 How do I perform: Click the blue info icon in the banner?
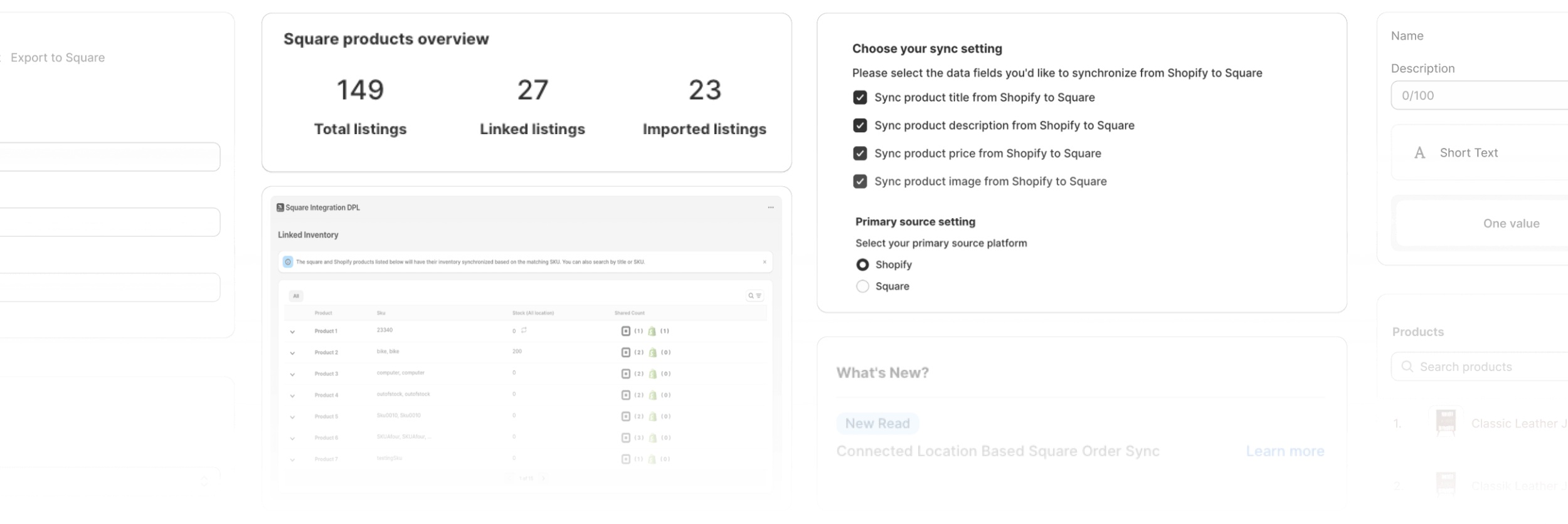(288, 262)
